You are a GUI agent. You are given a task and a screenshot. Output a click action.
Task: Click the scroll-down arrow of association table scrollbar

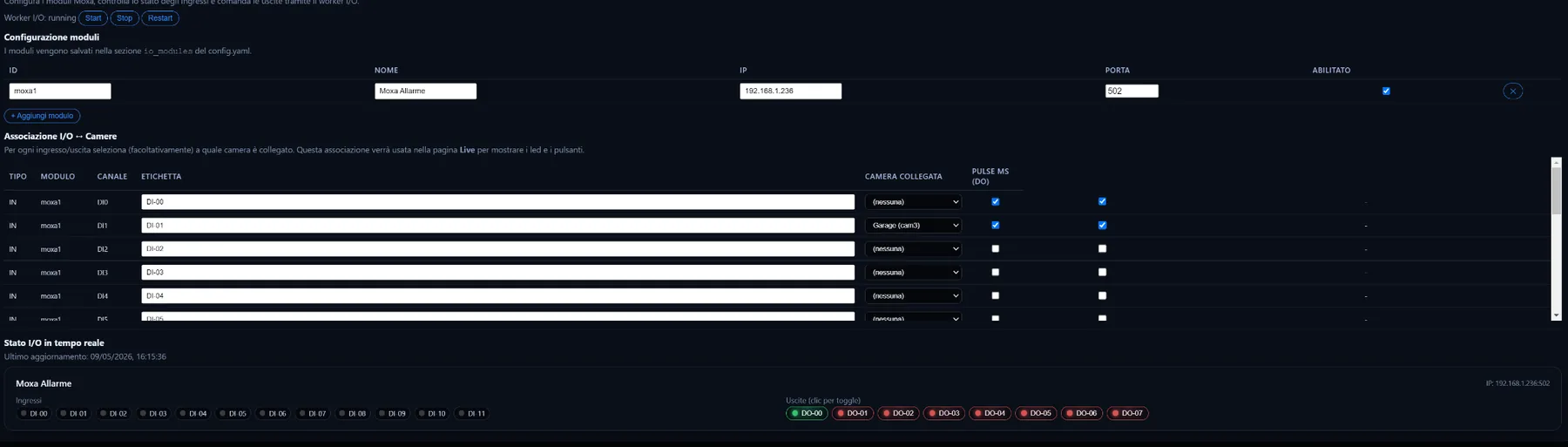(1557, 315)
